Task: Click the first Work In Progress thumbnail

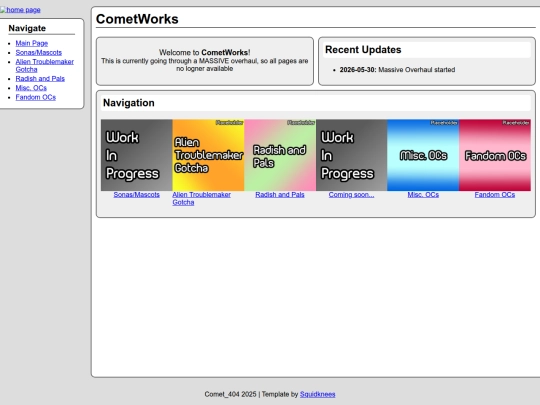Action: coord(137,155)
